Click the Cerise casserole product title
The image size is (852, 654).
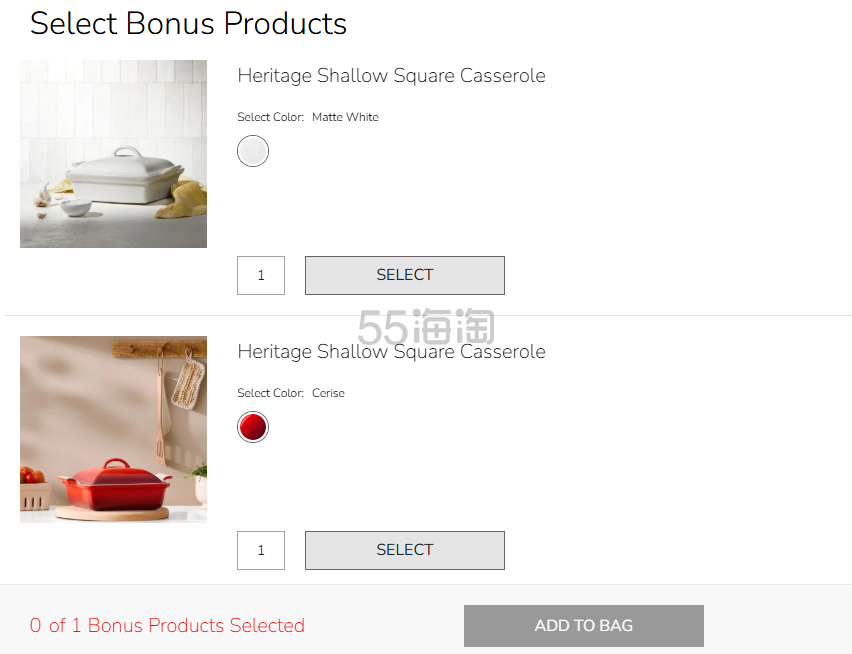[391, 352]
